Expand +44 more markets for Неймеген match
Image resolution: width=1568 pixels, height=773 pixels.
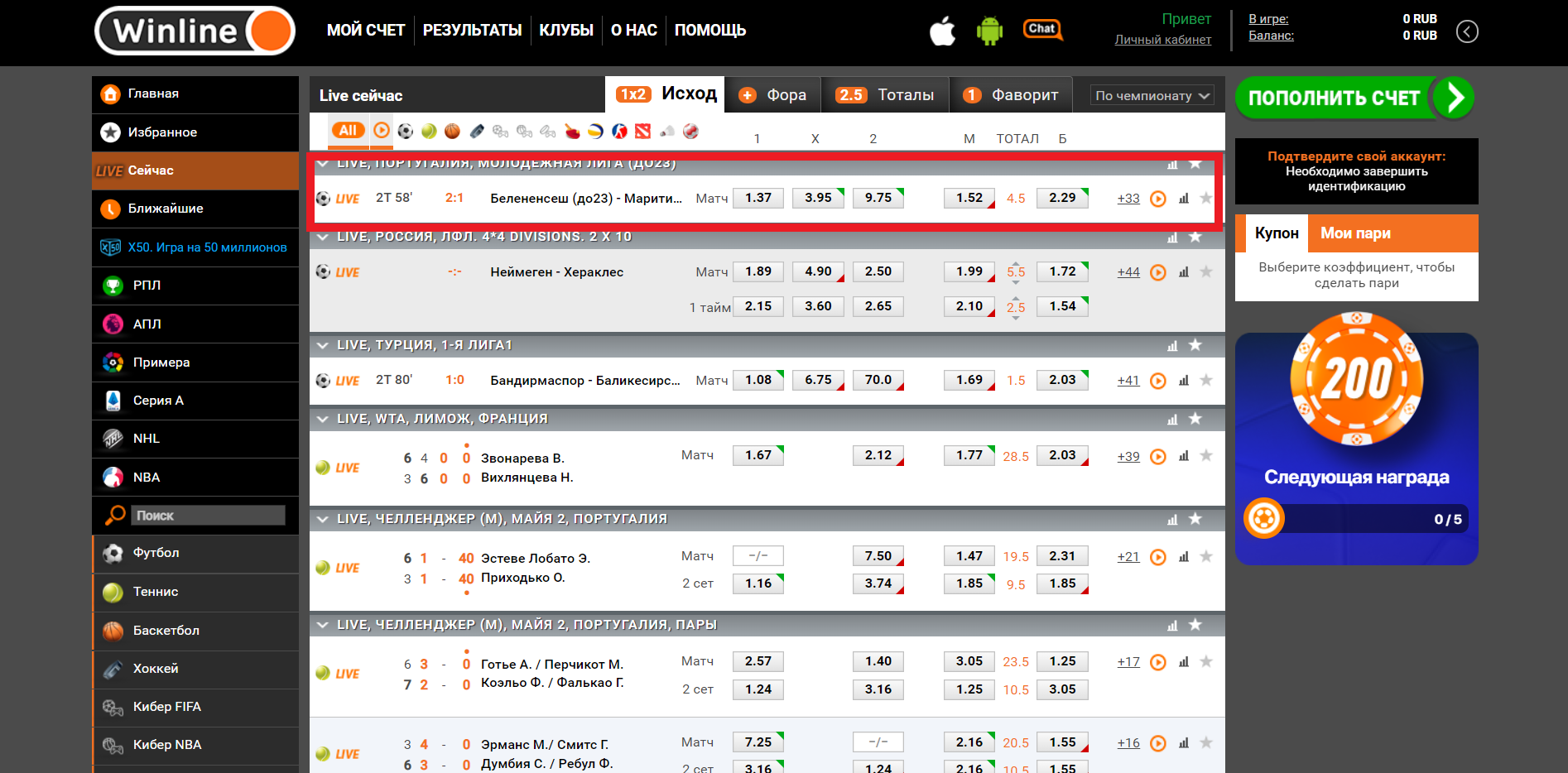click(1128, 272)
